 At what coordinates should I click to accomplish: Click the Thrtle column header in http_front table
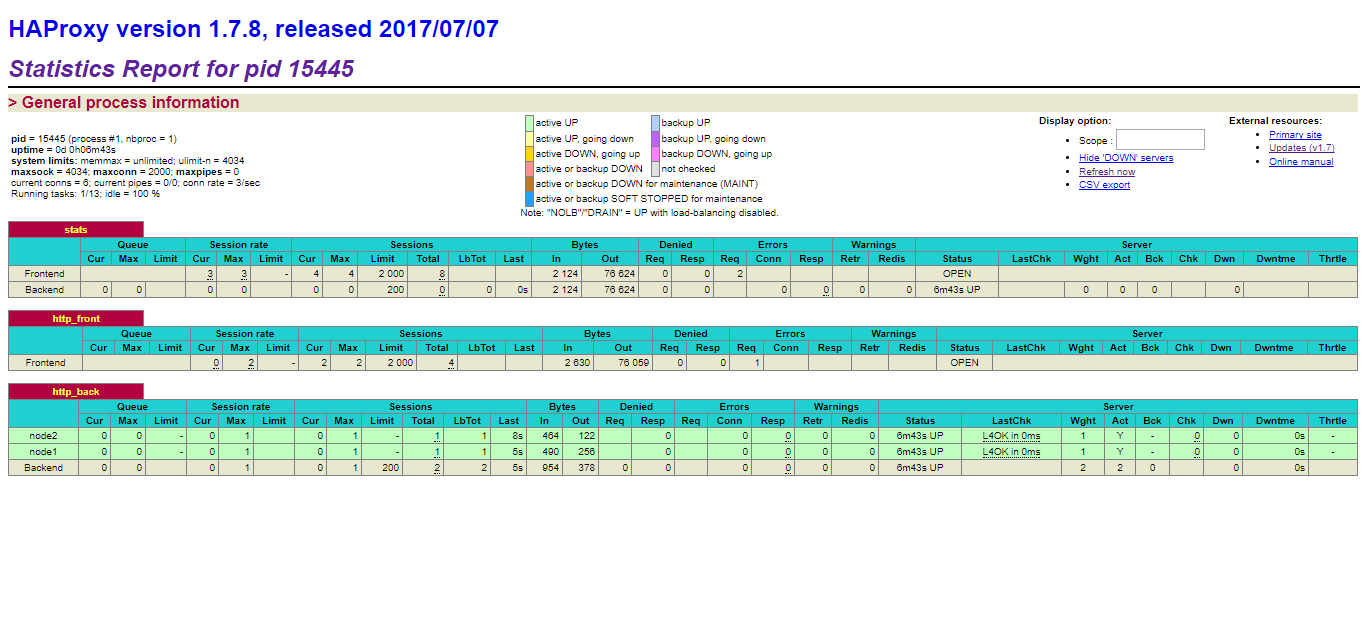[1332, 348]
